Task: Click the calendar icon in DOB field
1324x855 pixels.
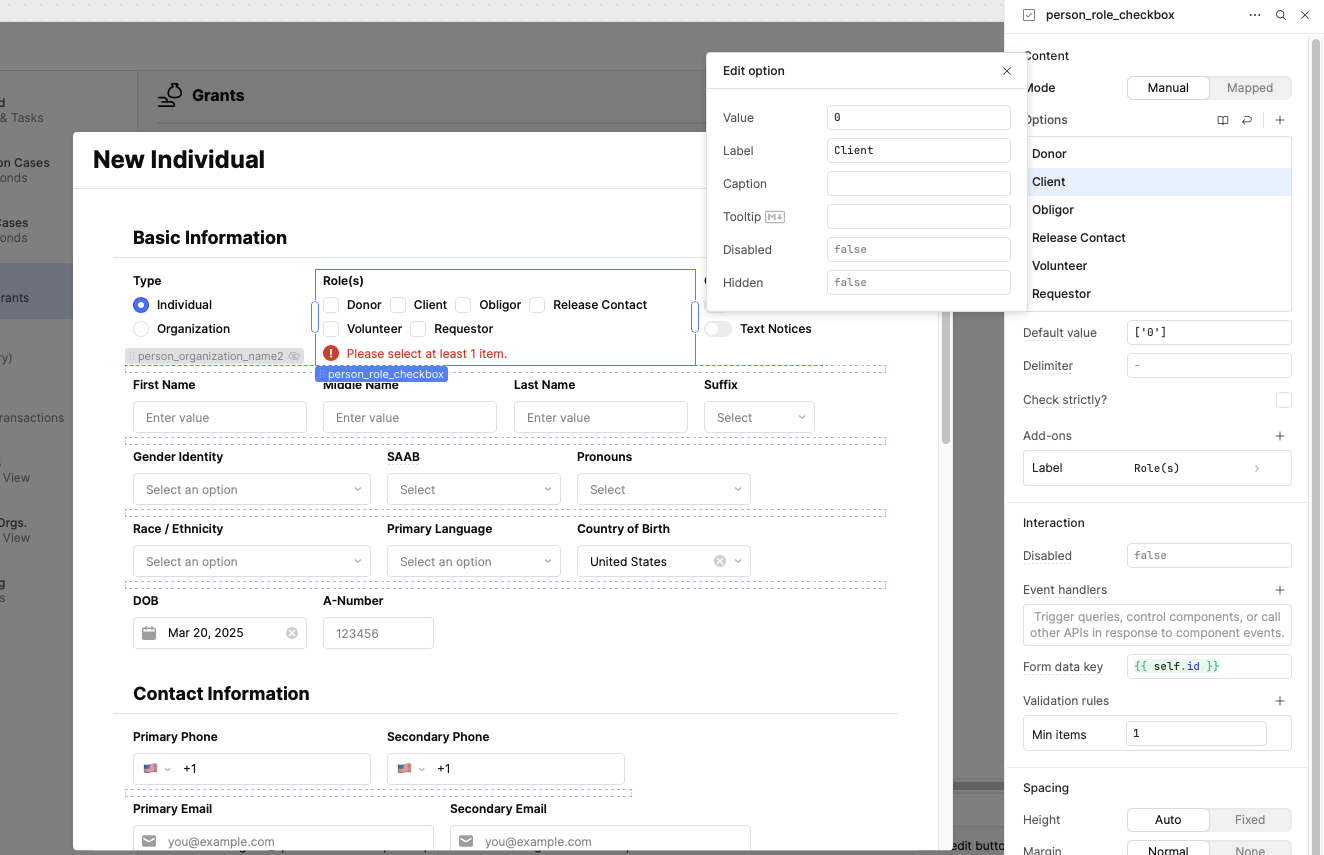Action: [x=149, y=633]
